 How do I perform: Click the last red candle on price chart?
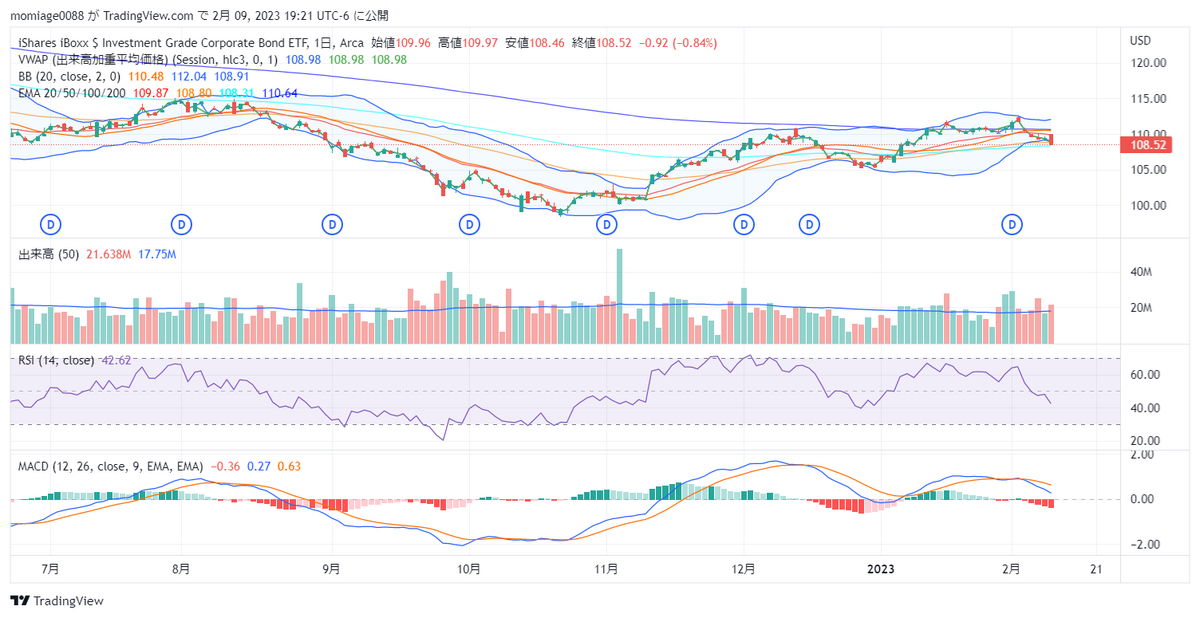pos(1051,139)
